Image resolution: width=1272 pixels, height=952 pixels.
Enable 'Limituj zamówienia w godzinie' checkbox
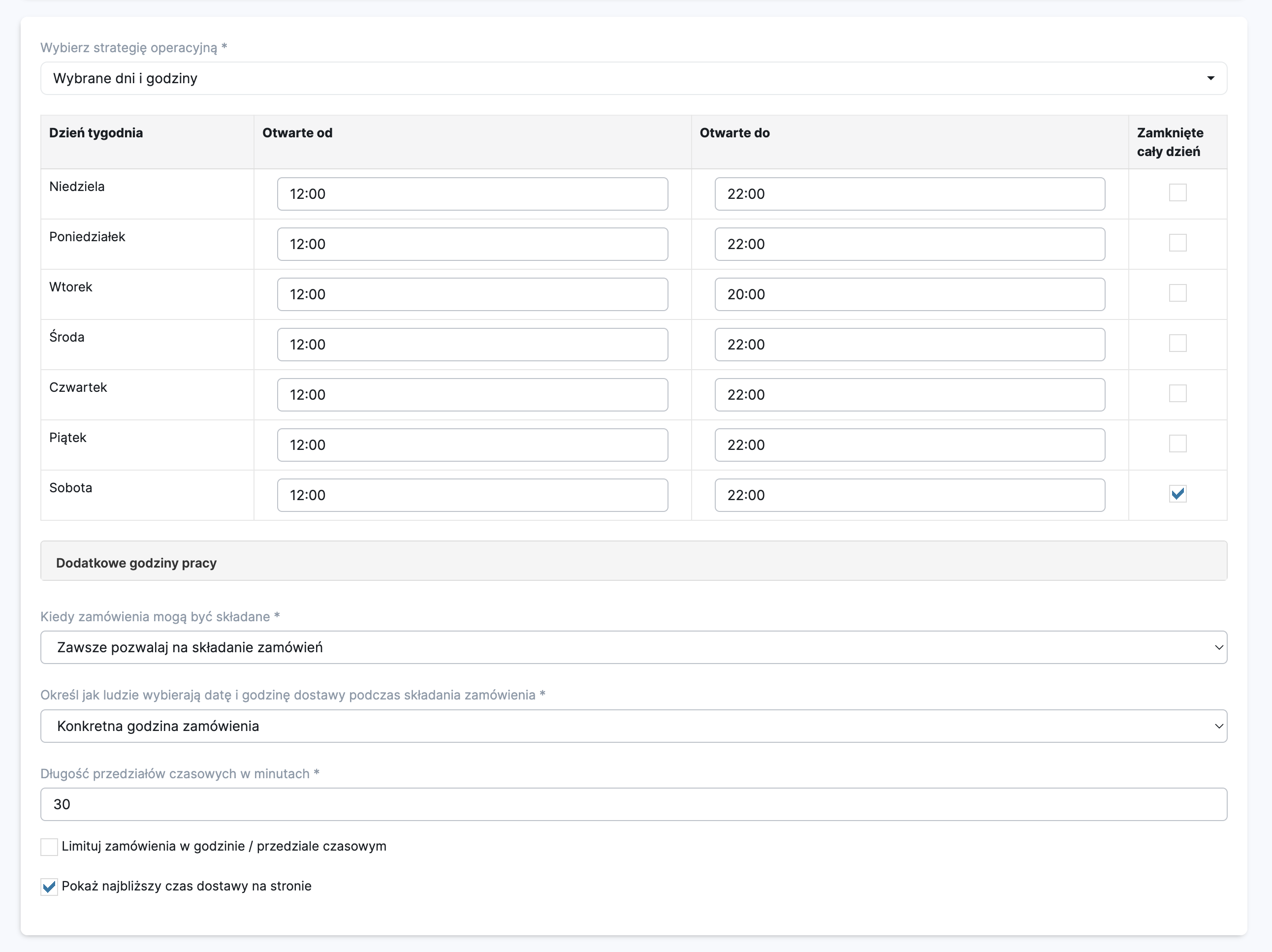click(x=49, y=847)
